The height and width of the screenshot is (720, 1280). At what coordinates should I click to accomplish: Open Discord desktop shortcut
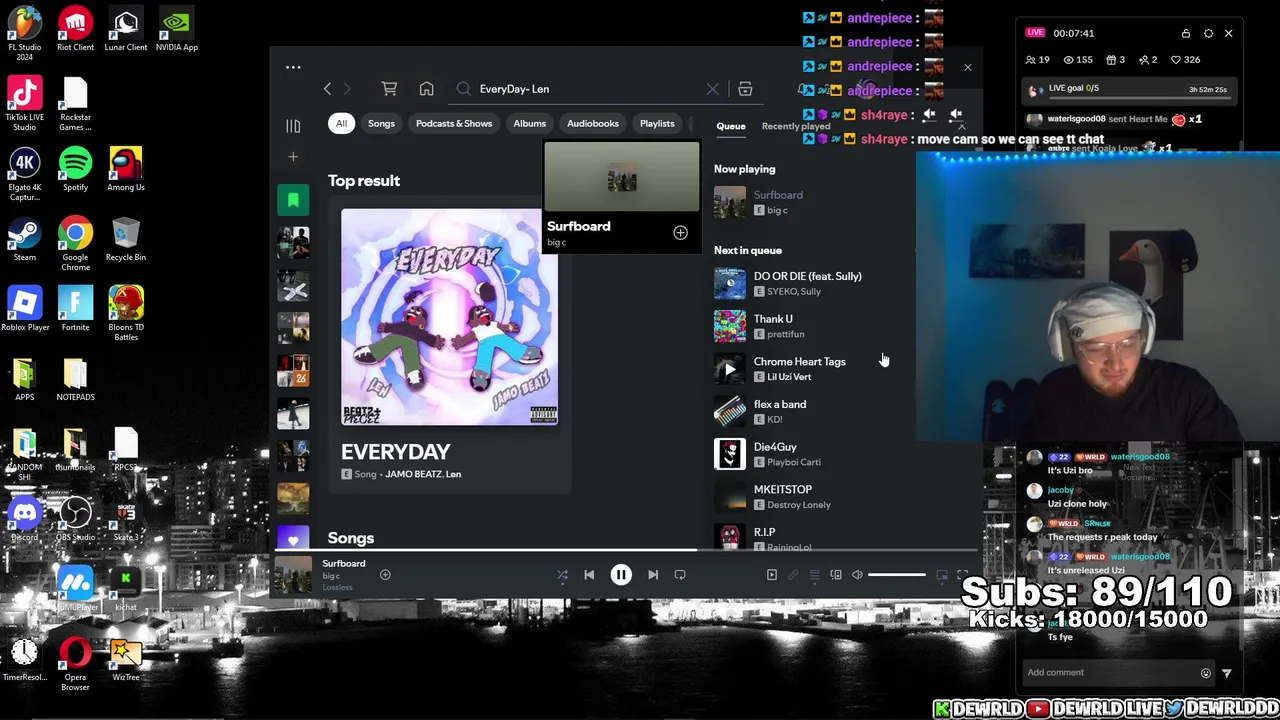(25, 520)
